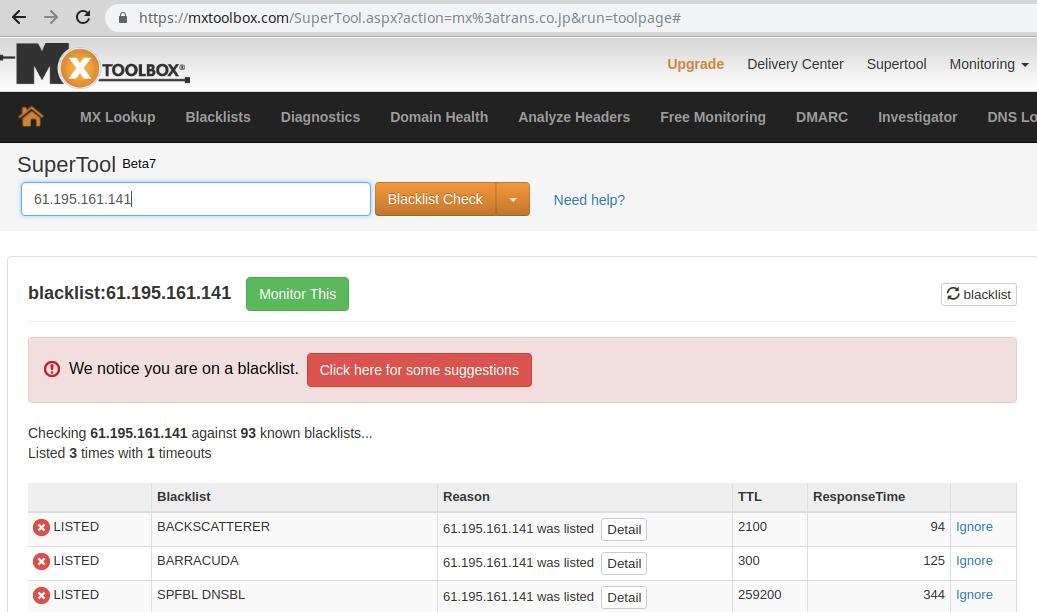
Task: Open Analyze Headers
Action: pyautogui.click(x=574, y=117)
